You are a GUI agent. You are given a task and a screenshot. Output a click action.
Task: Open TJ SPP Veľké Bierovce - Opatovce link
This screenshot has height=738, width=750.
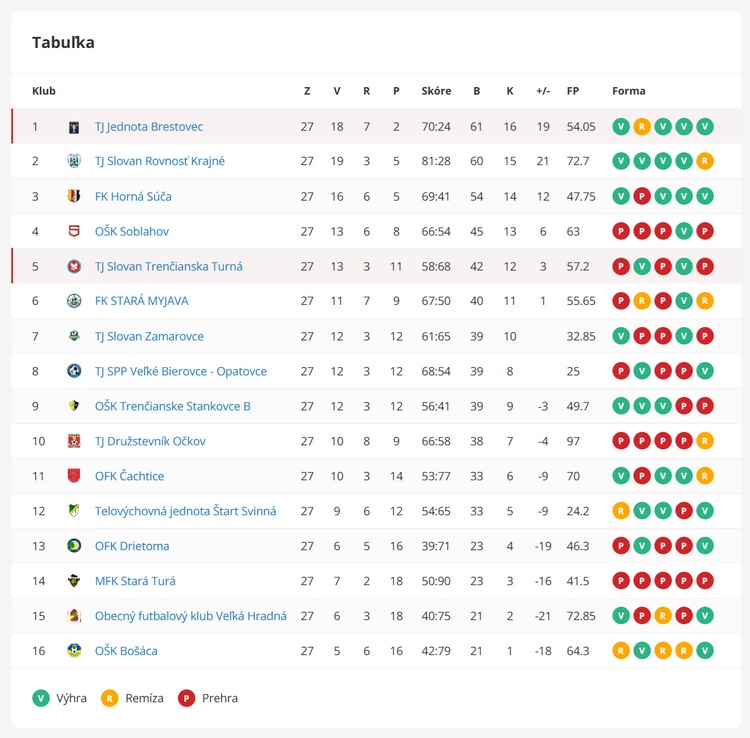coord(180,371)
